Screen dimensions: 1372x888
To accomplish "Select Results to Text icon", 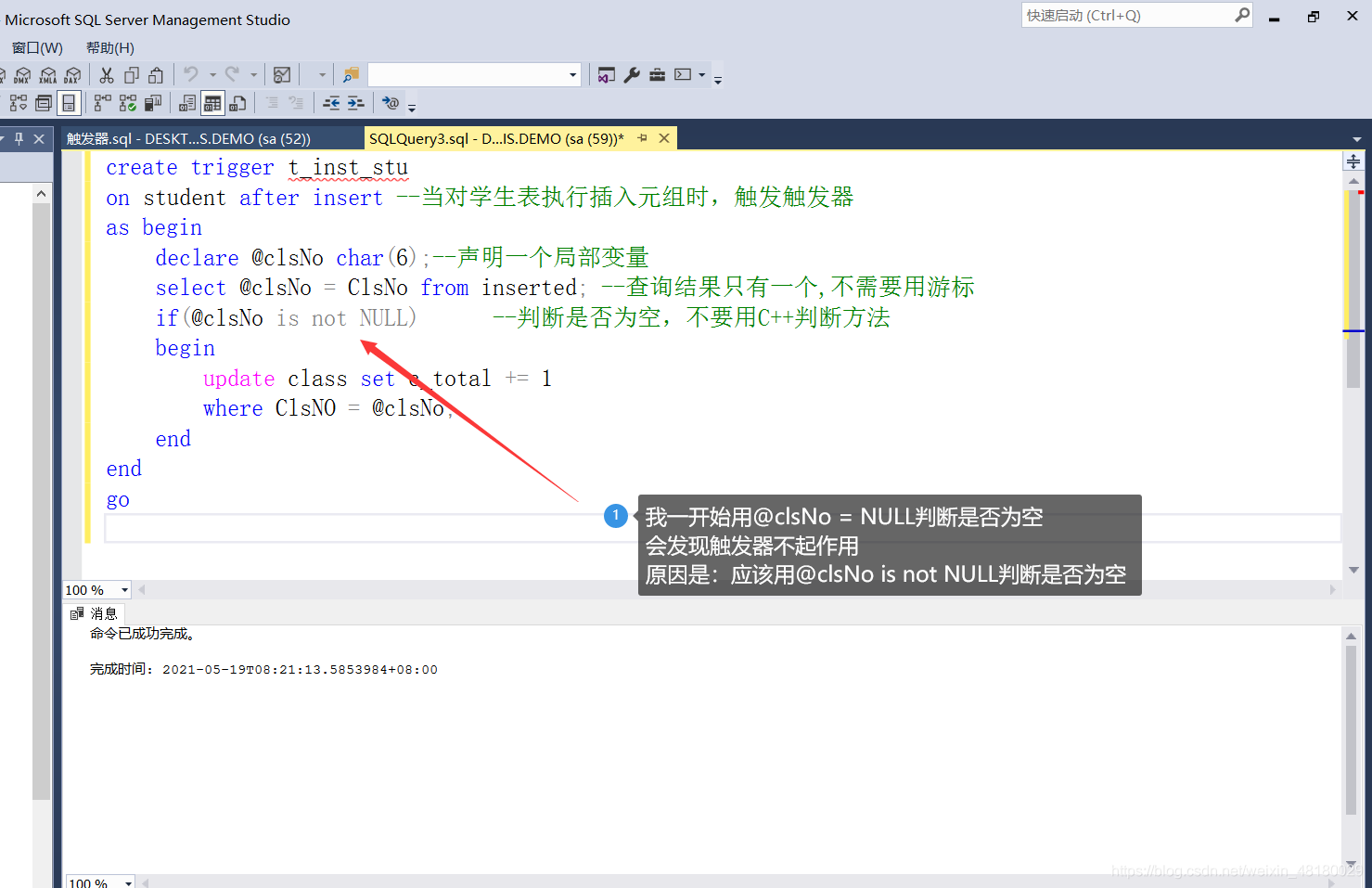I will pyautogui.click(x=187, y=103).
